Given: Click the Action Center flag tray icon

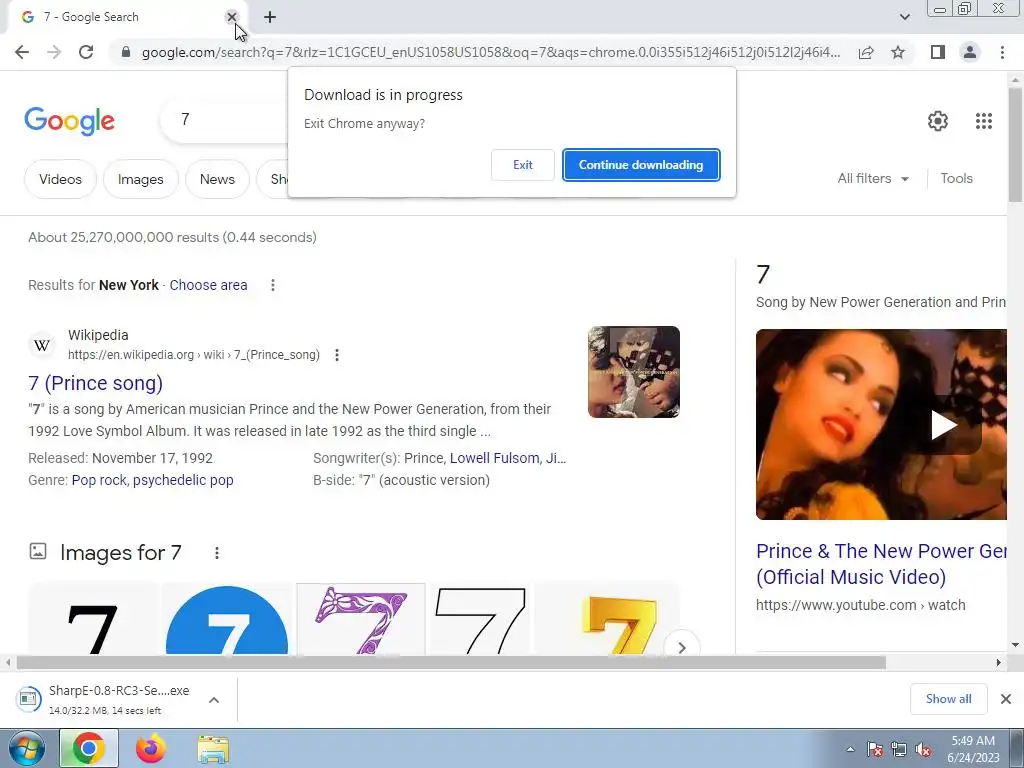Looking at the screenshot, I should pos(875,749).
